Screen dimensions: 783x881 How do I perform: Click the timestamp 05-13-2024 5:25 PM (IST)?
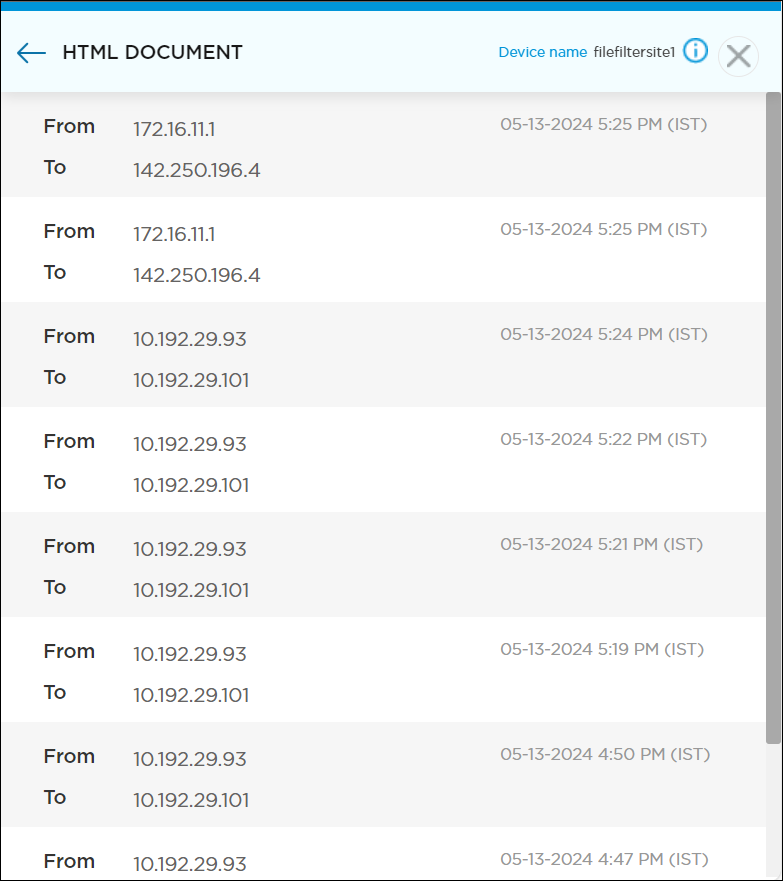[x=603, y=124]
